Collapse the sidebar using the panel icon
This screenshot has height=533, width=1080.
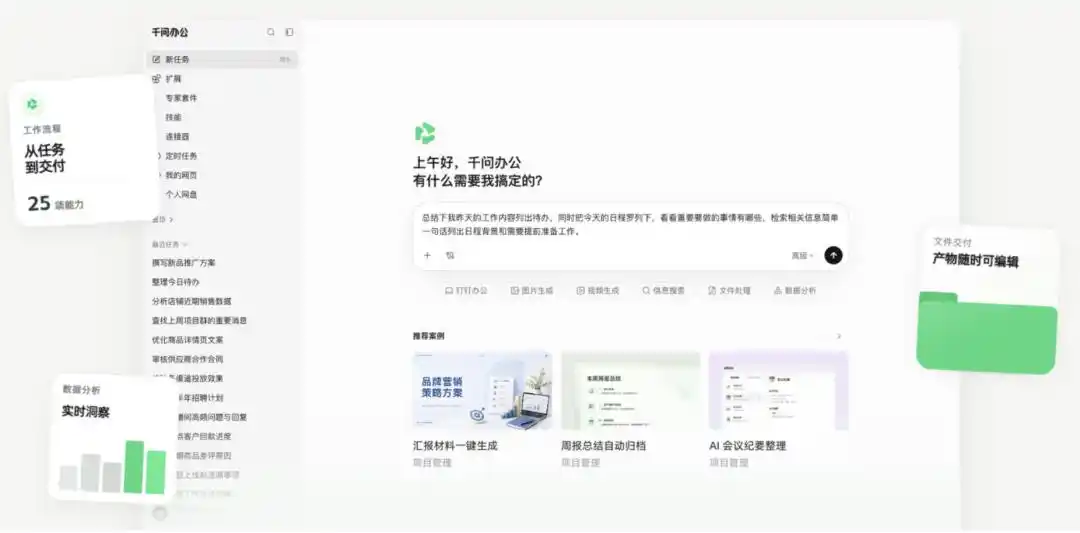click(289, 32)
